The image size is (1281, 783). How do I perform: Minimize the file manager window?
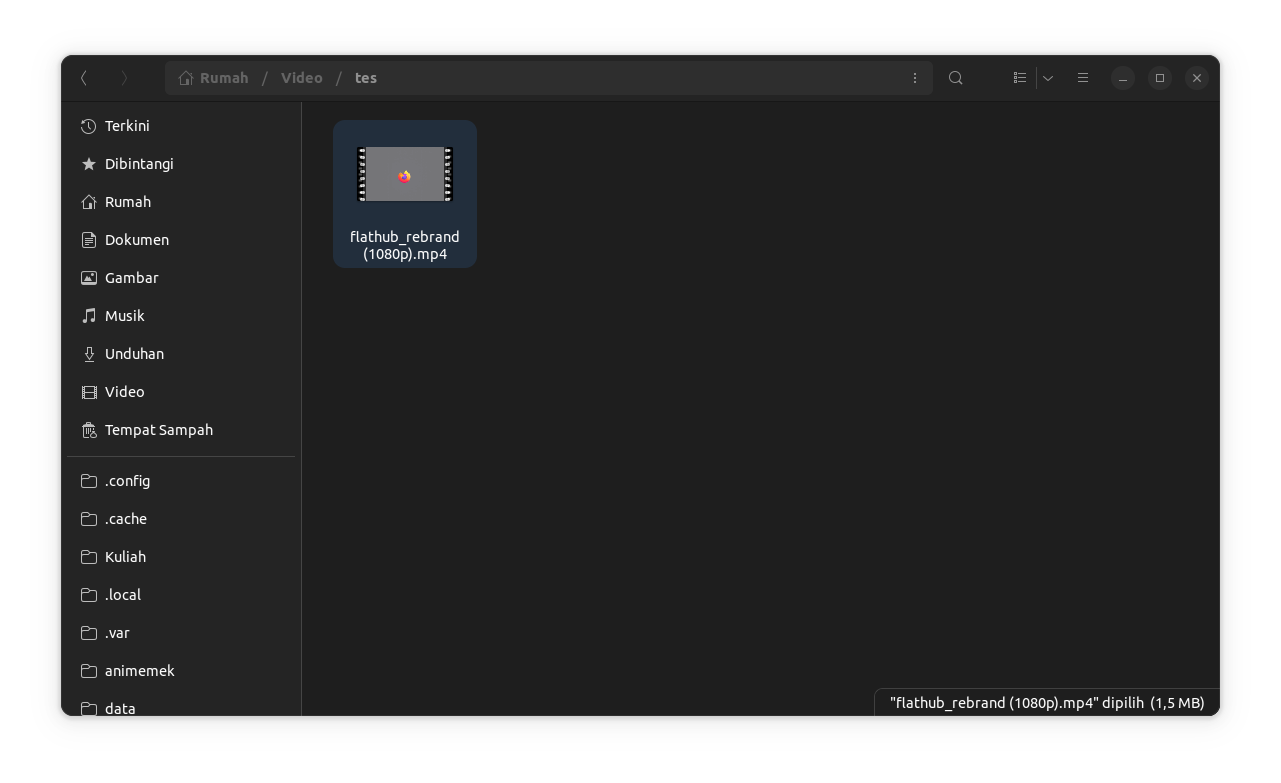pos(1123,78)
